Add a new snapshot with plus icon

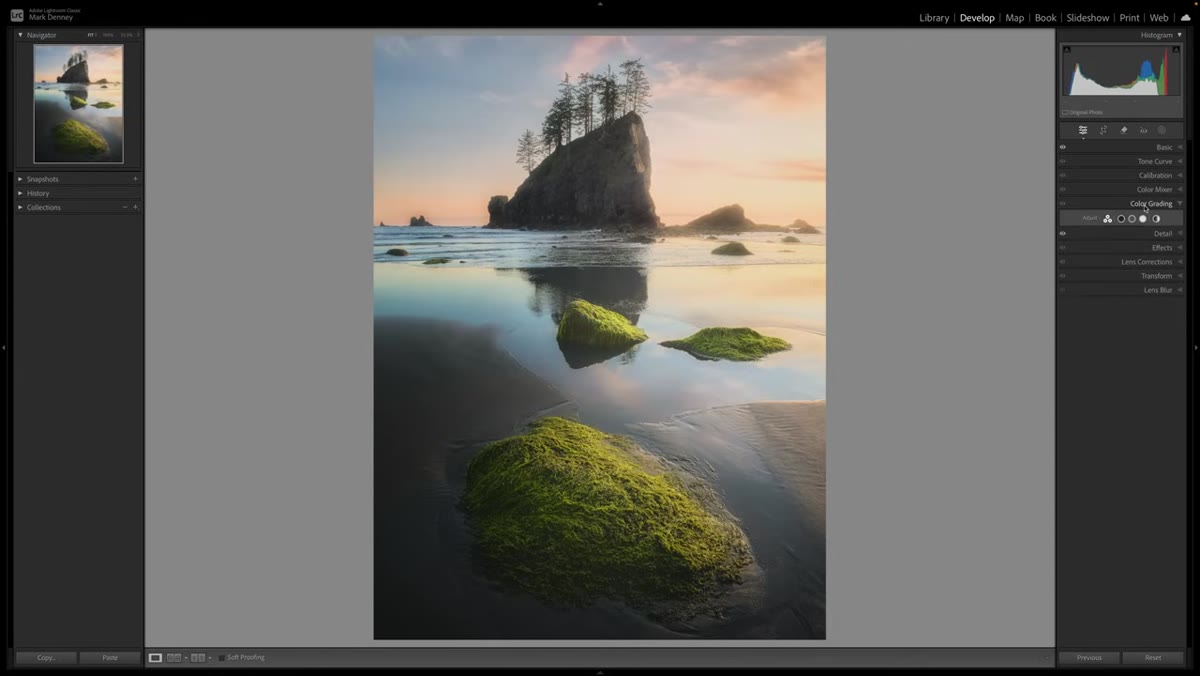pyautogui.click(x=135, y=179)
